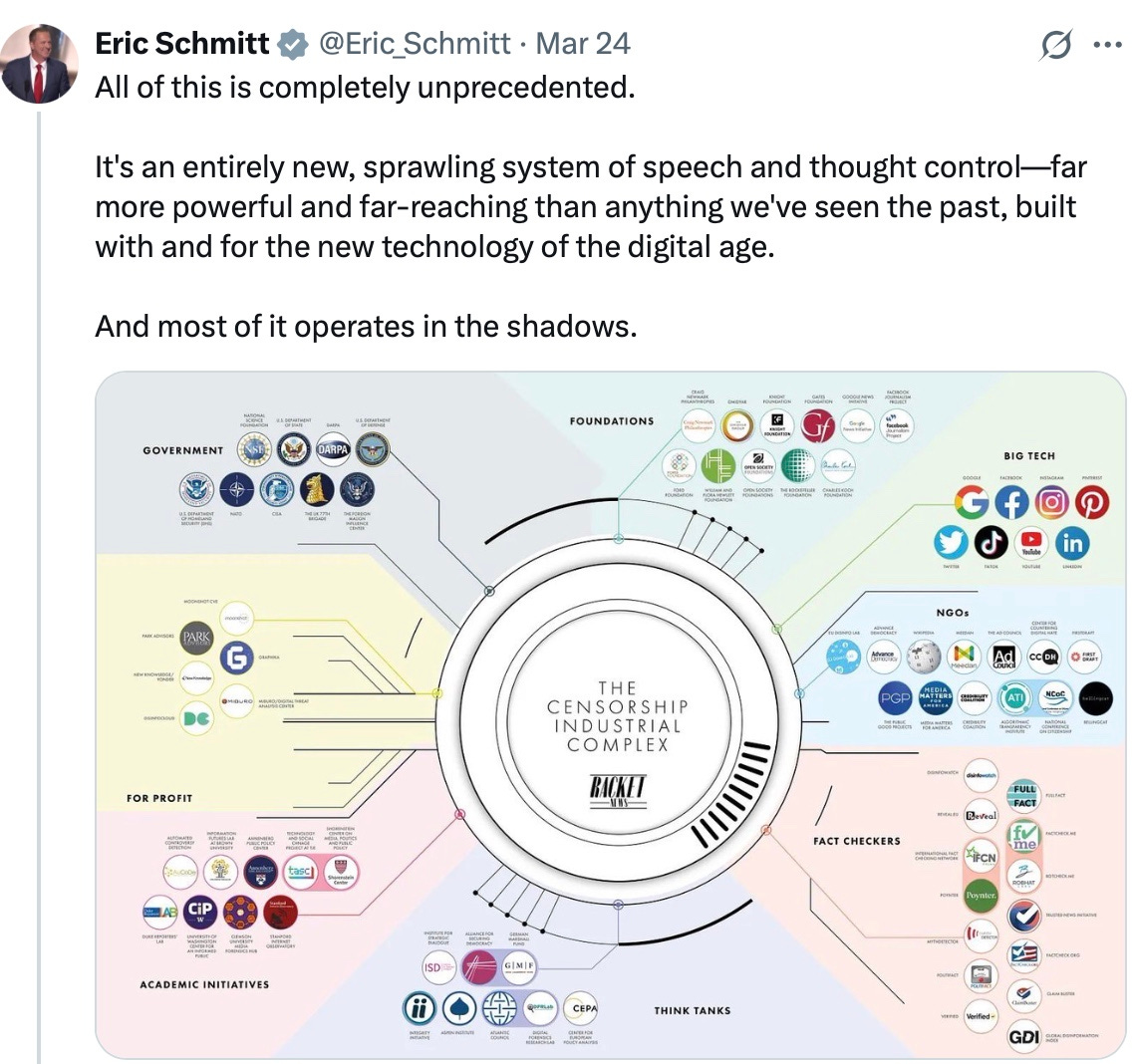Click the CEPA logo in Think Tanks

[x=584, y=1008]
